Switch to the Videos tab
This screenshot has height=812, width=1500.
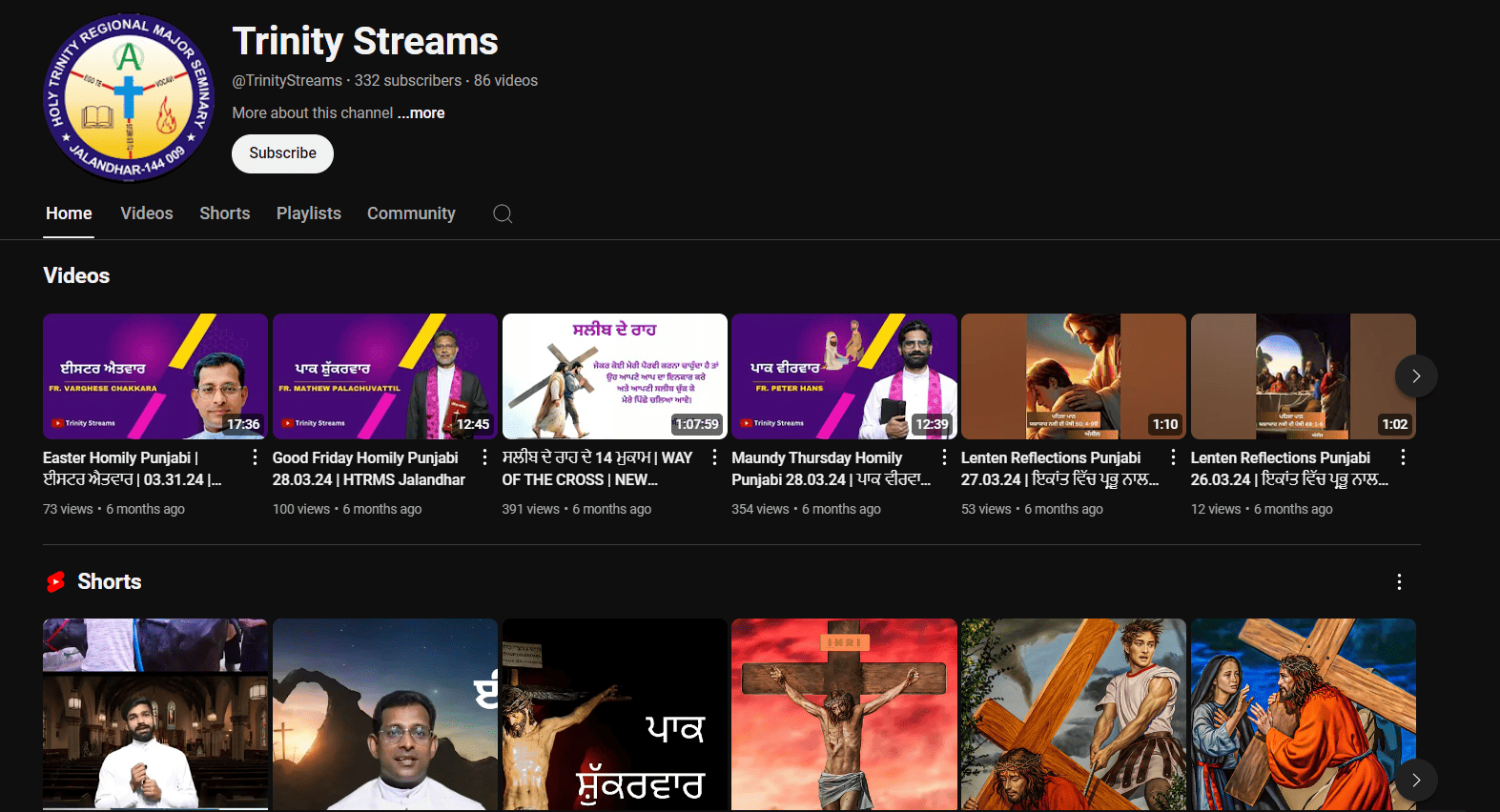147,213
